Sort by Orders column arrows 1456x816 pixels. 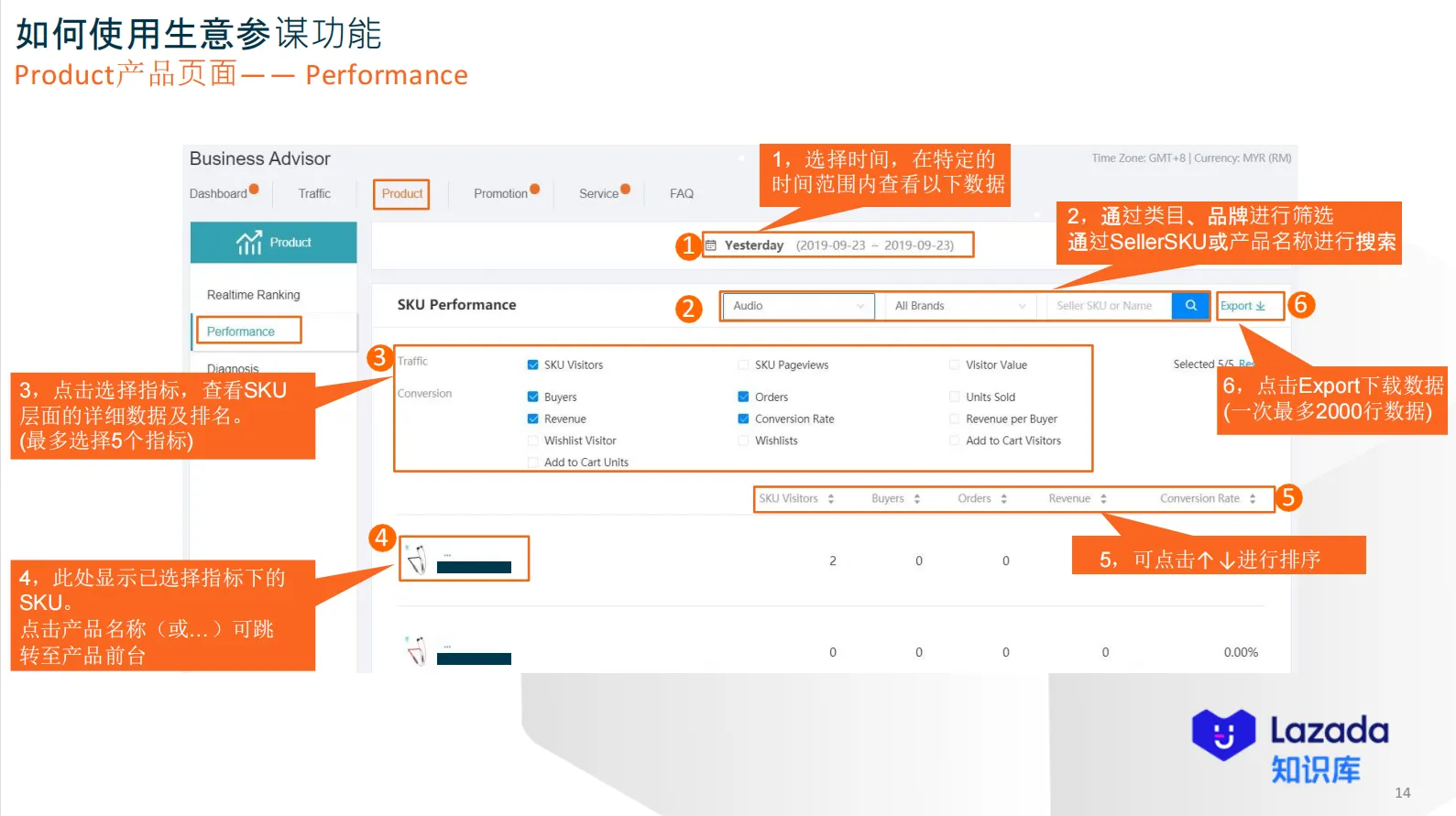[1003, 499]
